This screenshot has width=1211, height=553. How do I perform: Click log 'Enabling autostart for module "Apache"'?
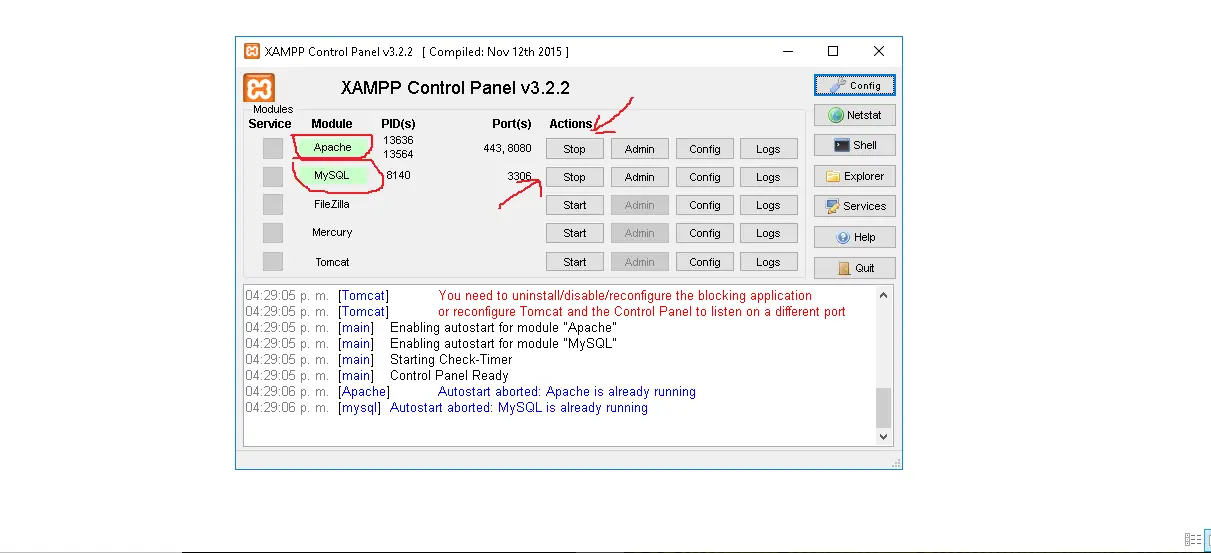click(503, 328)
